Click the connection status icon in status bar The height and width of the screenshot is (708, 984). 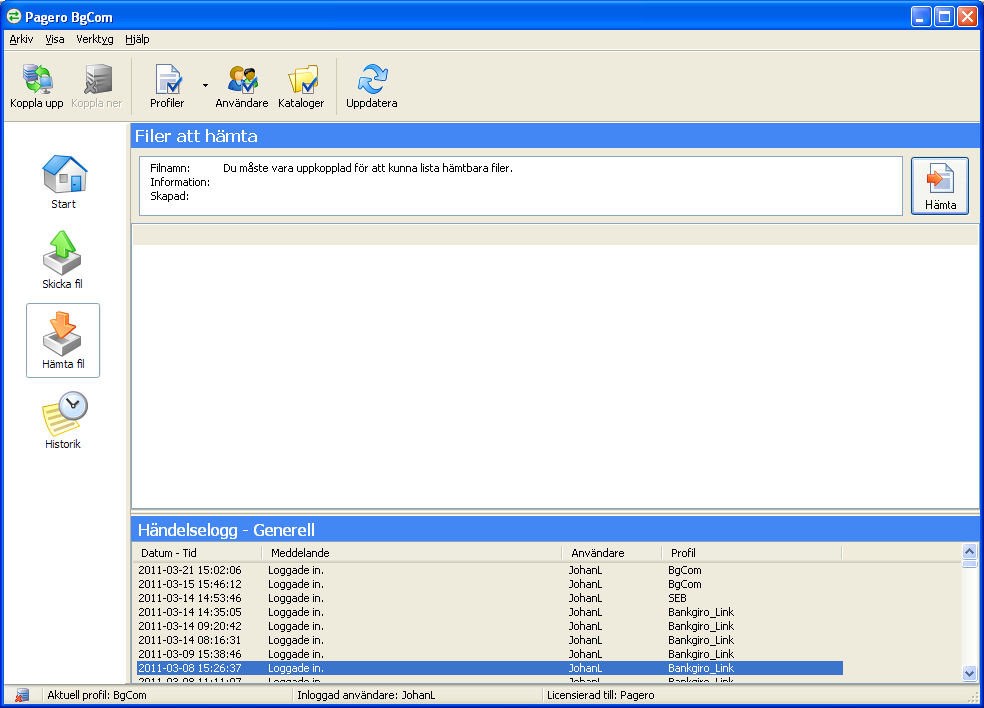[x=22, y=695]
